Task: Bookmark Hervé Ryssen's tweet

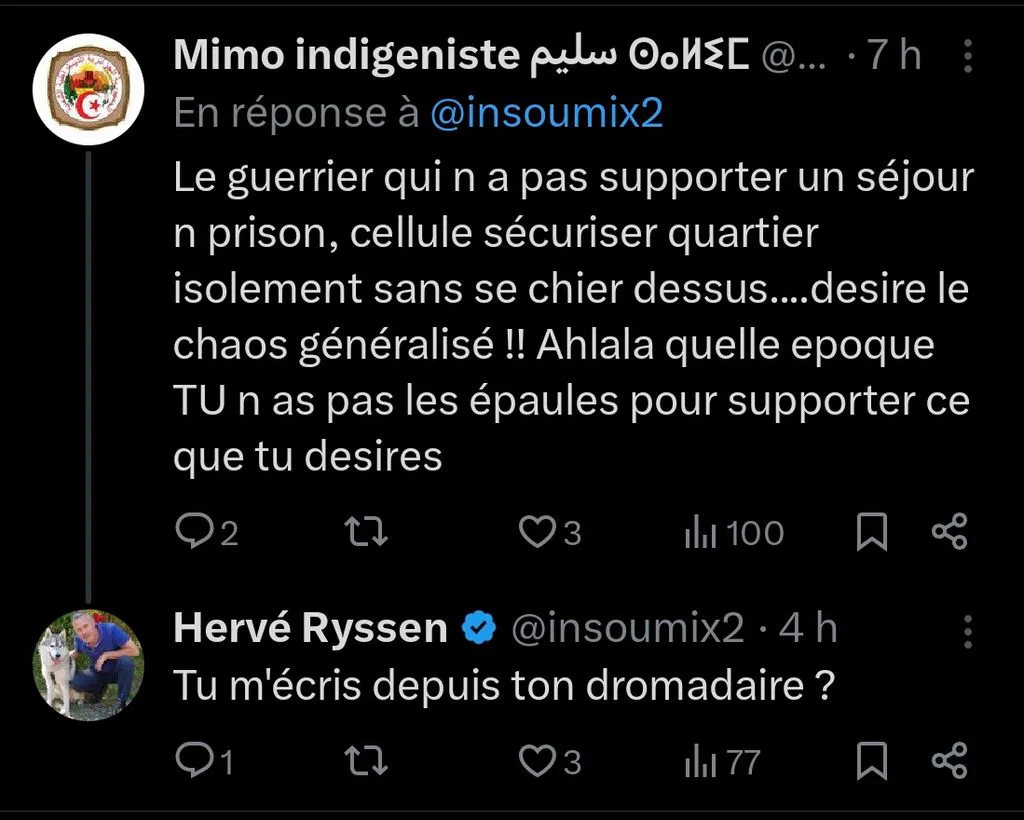Action: (x=871, y=761)
